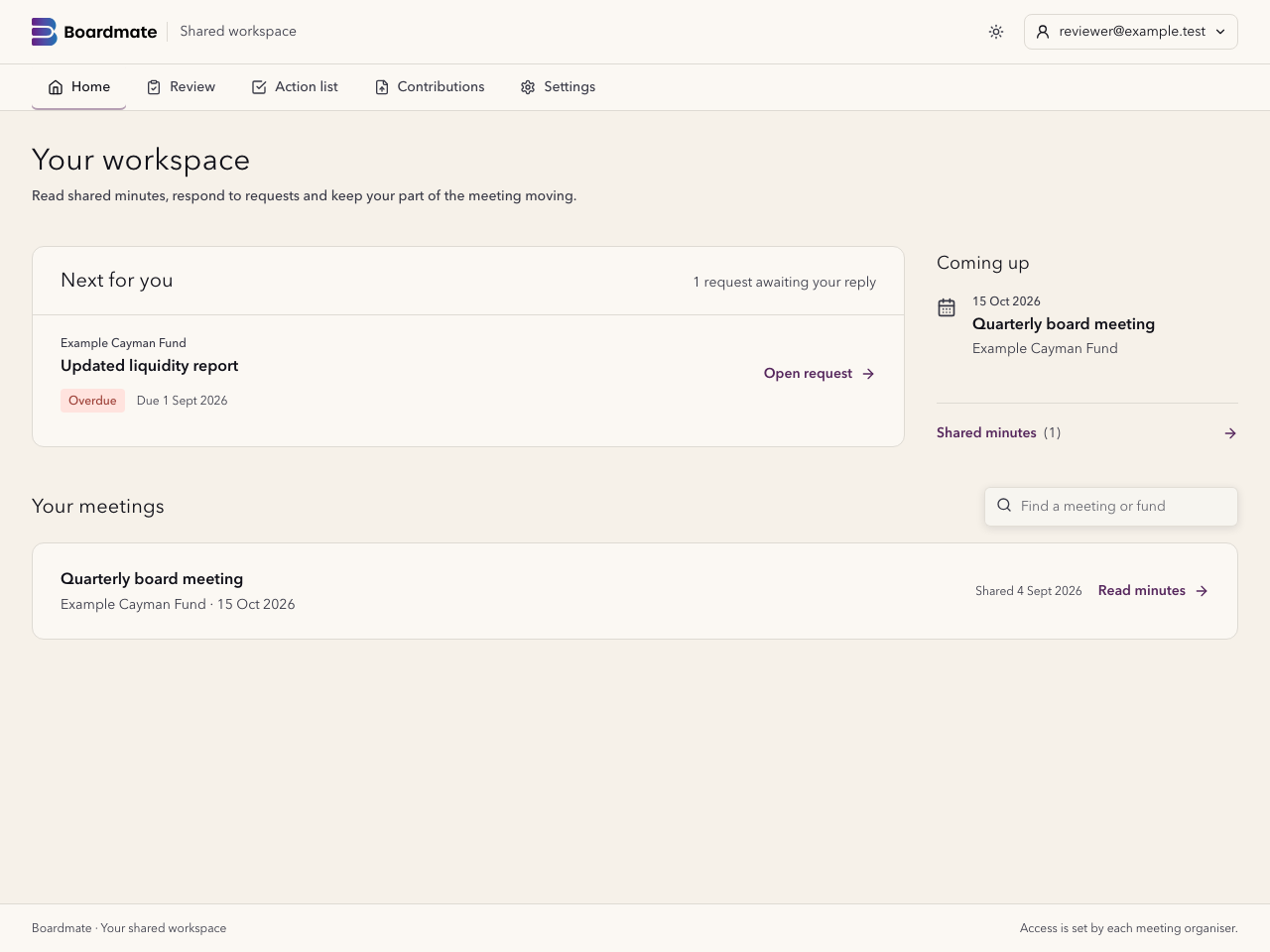Click Boardmate · Your shared workspace footer text
Viewport: 1270px width, 952px height.
(x=129, y=928)
